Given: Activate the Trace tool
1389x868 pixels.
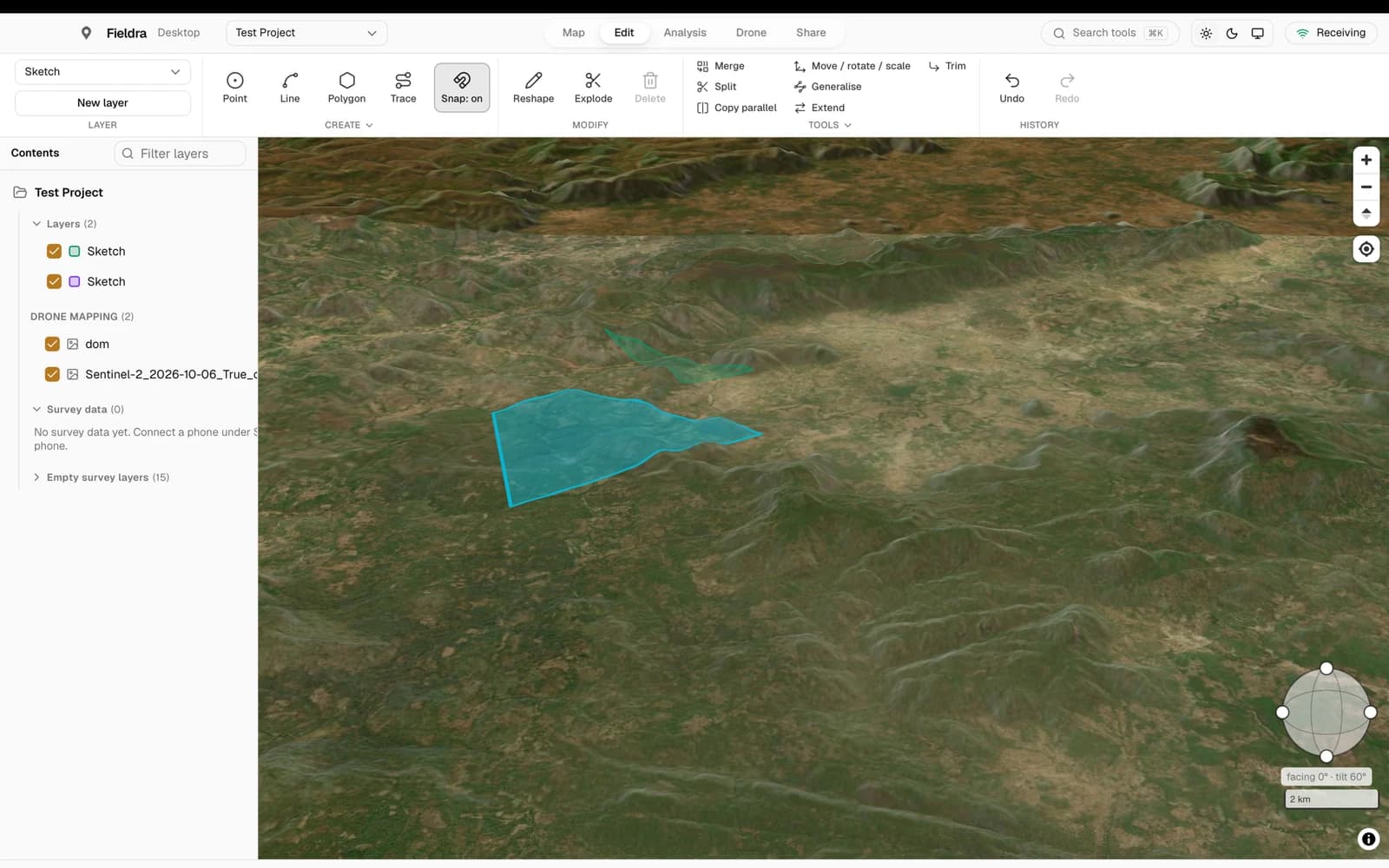Looking at the screenshot, I should click(x=403, y=88).
